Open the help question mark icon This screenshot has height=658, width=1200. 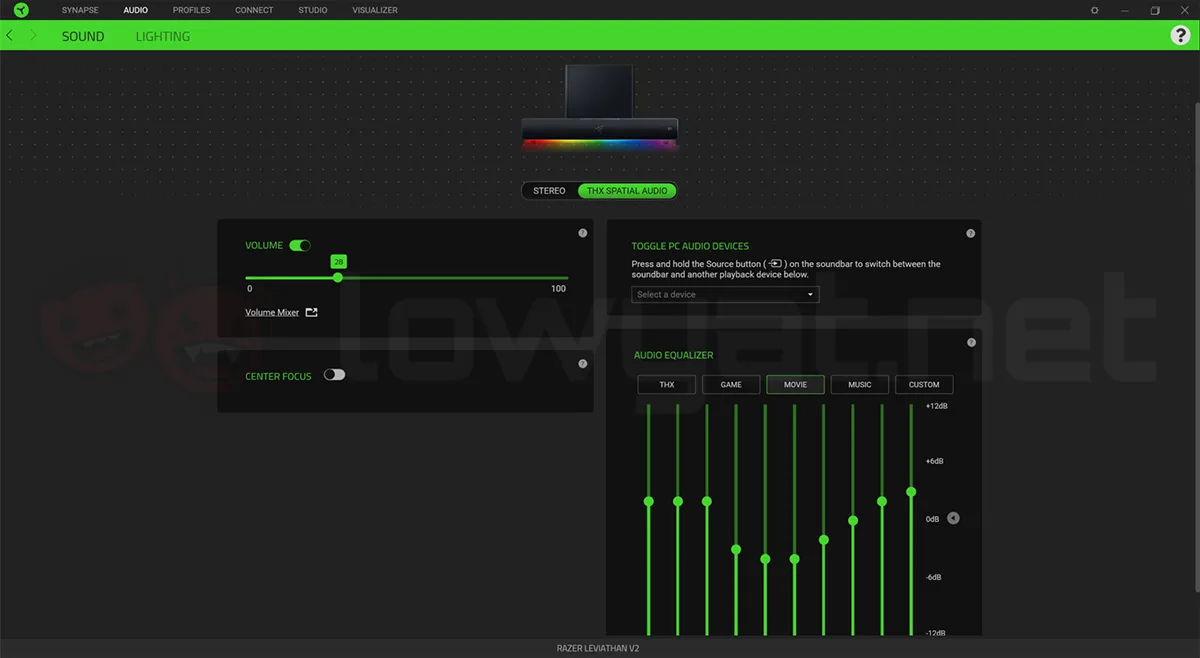tap(1180, 35)
